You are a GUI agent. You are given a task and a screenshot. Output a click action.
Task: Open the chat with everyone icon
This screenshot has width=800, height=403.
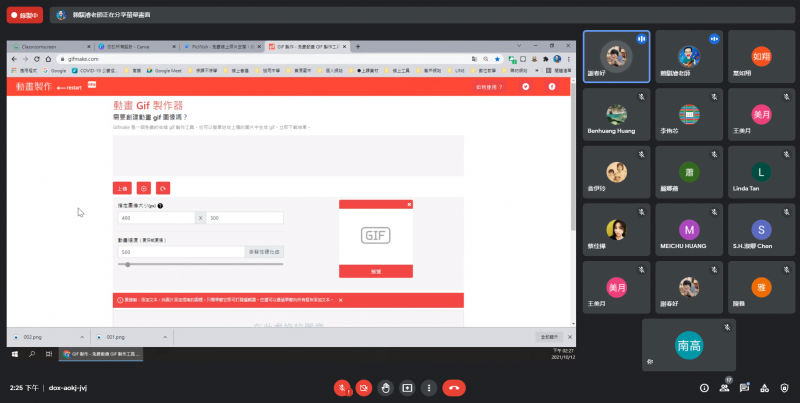[744, 388]
